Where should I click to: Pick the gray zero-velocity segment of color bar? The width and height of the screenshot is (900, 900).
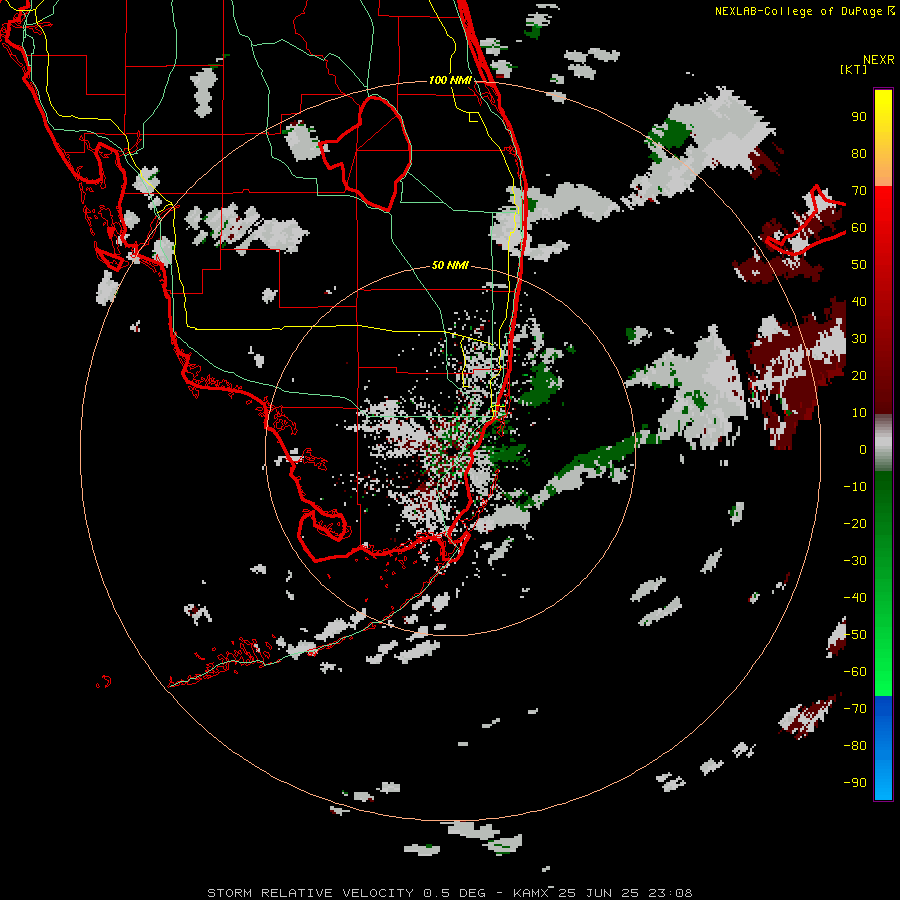(x=883, y=442)
